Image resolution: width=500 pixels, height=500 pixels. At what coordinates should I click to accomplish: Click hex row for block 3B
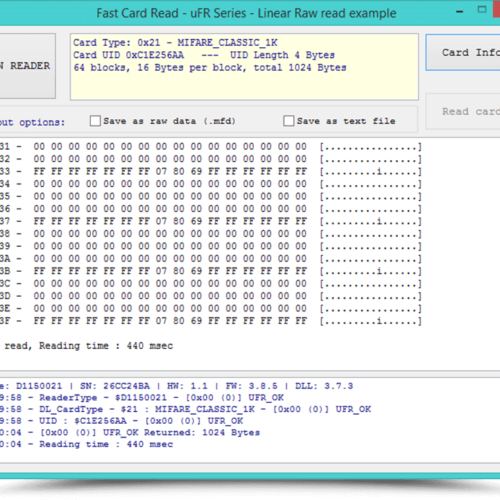(211, 271)
